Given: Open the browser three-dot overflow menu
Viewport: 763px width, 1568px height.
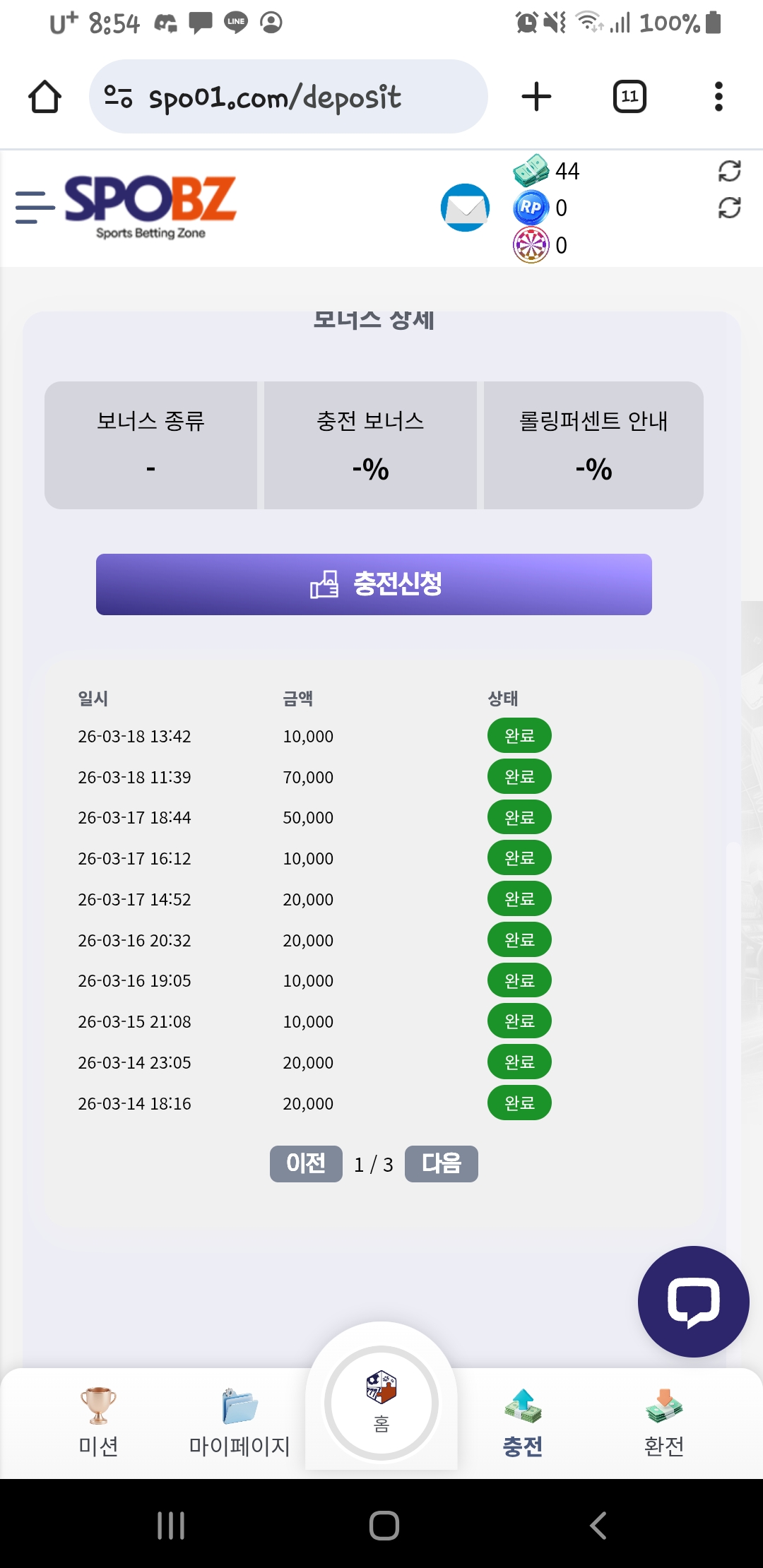Looking at the screenshot, I should 718,97.
